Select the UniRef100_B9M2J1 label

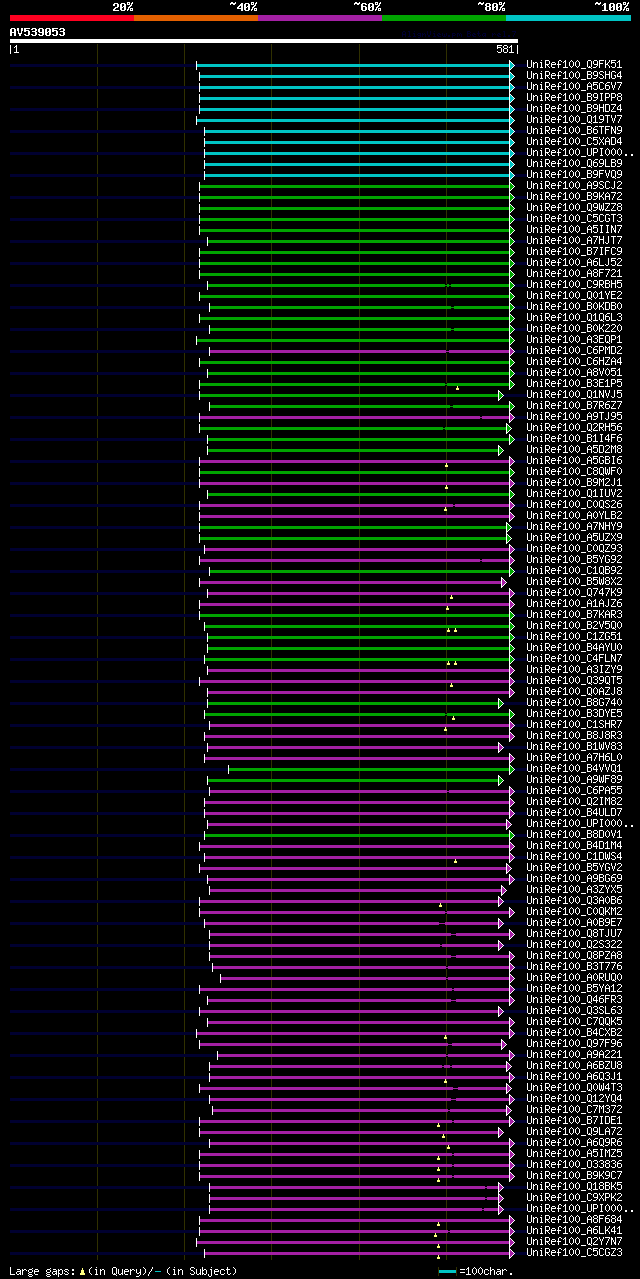point(574,482)
